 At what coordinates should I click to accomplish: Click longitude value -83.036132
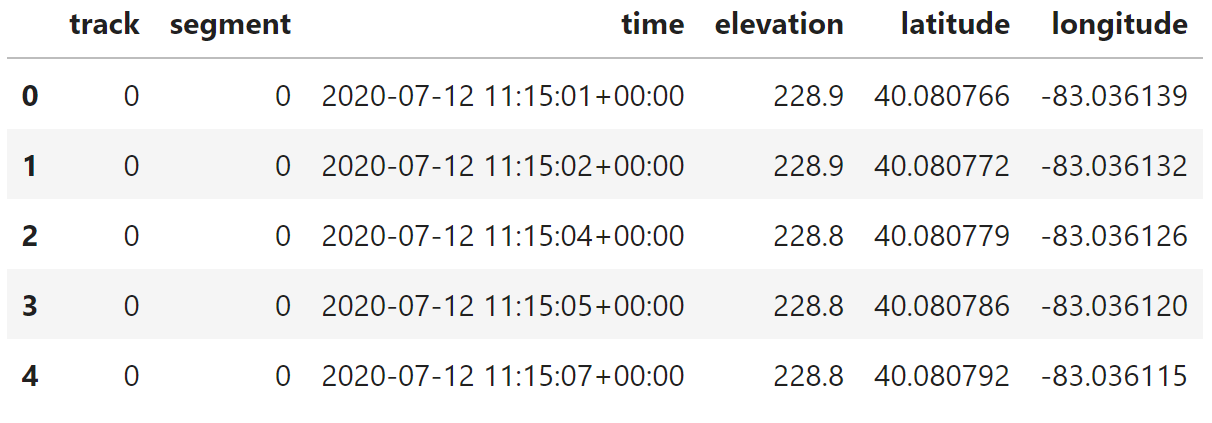(x=1114, y=166)
